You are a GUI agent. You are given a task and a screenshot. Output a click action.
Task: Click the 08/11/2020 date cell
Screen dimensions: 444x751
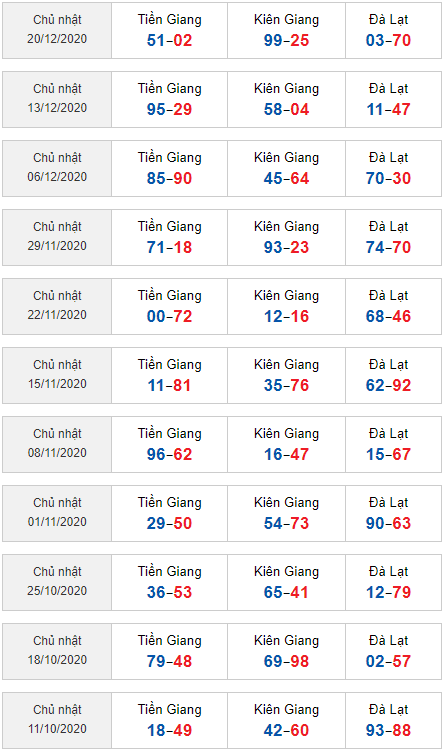pyautogui.click(x=57, y=444)
